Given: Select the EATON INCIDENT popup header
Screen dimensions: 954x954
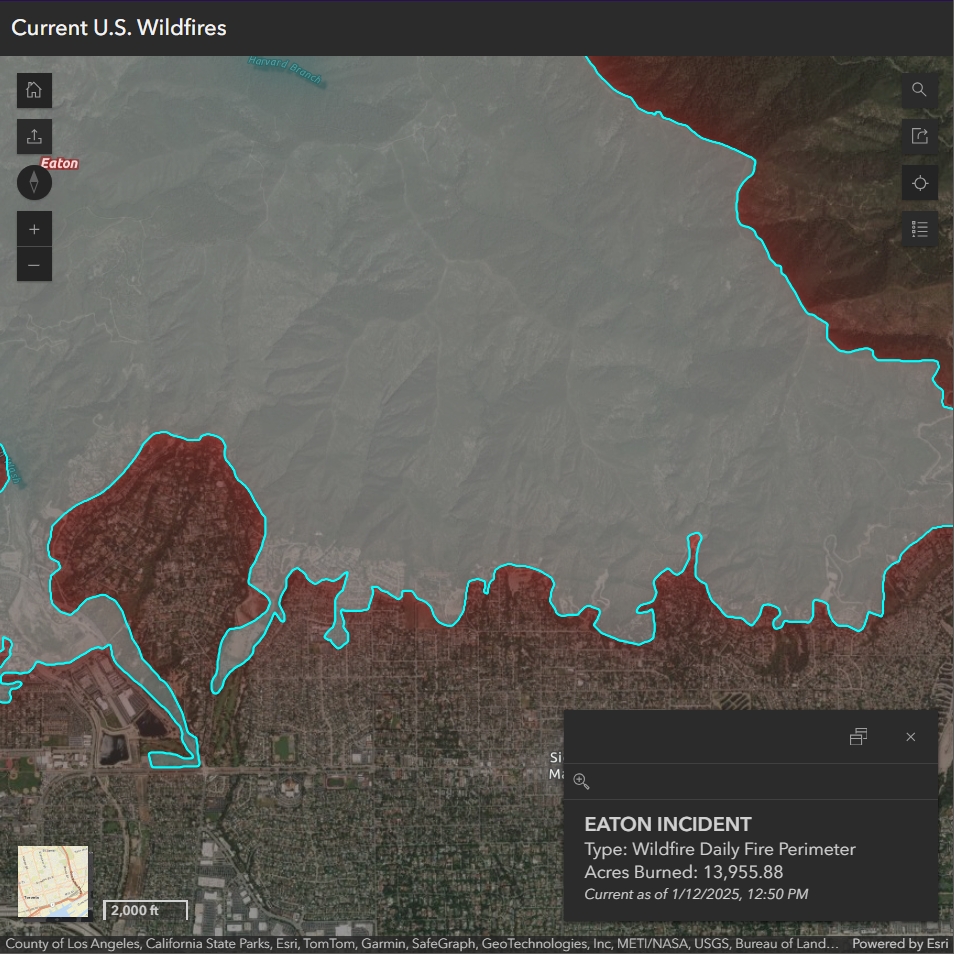Looking at the screenshot, I should [668, 824].
